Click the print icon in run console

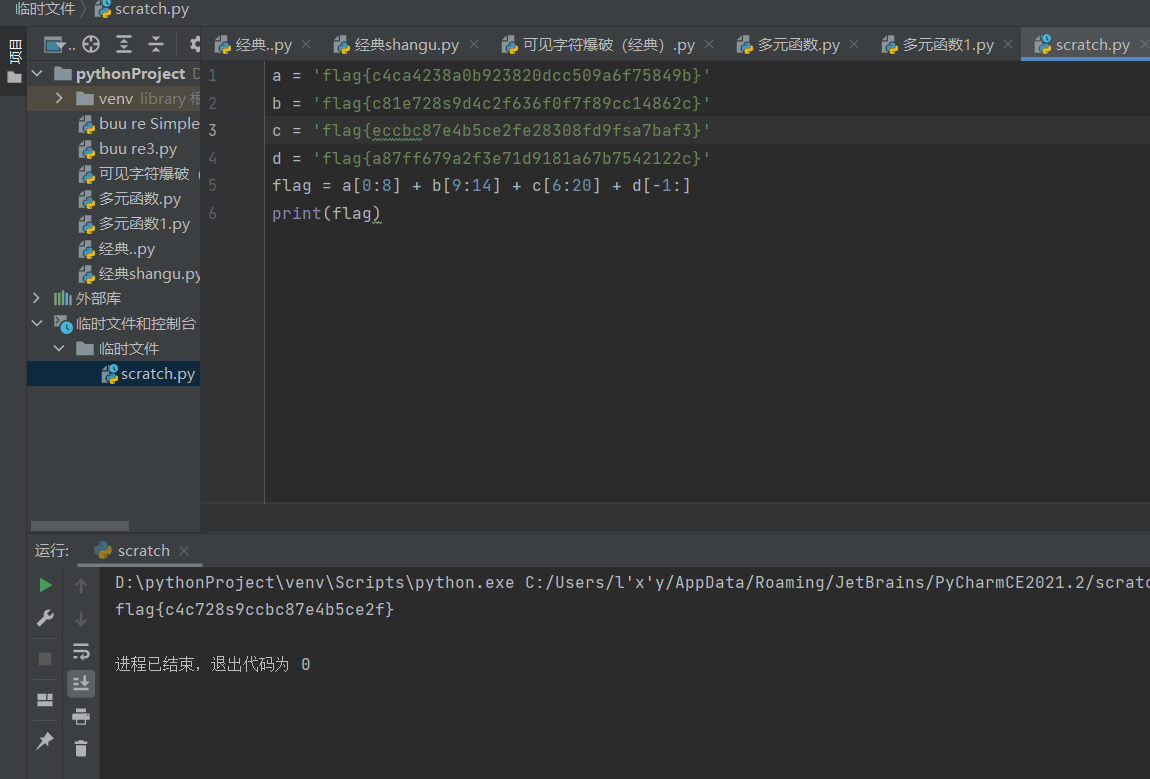pos(81,716)
